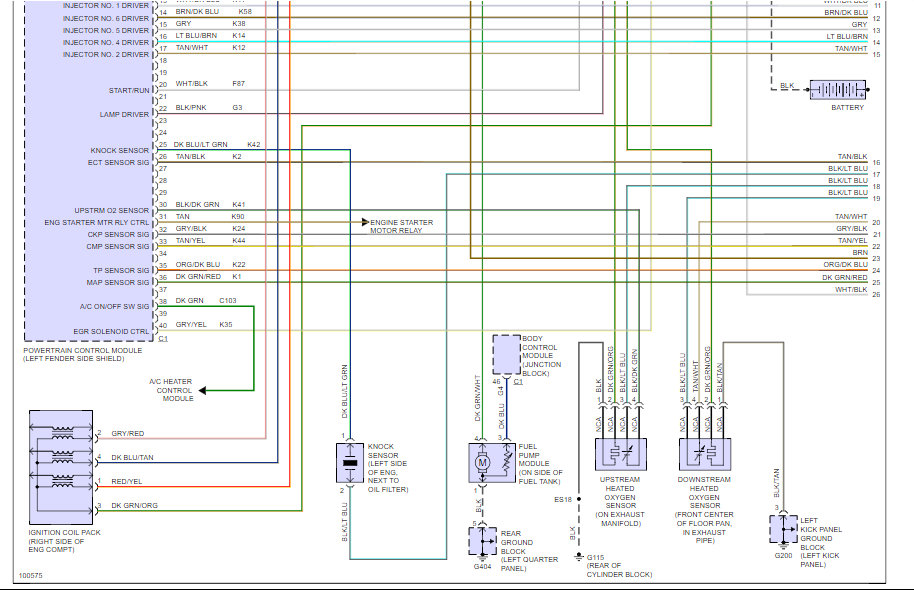Click the 'DK BLU/LT GRN K42' wire label
Viewport: 914px width, 591px height.
(x=217, y=145)
